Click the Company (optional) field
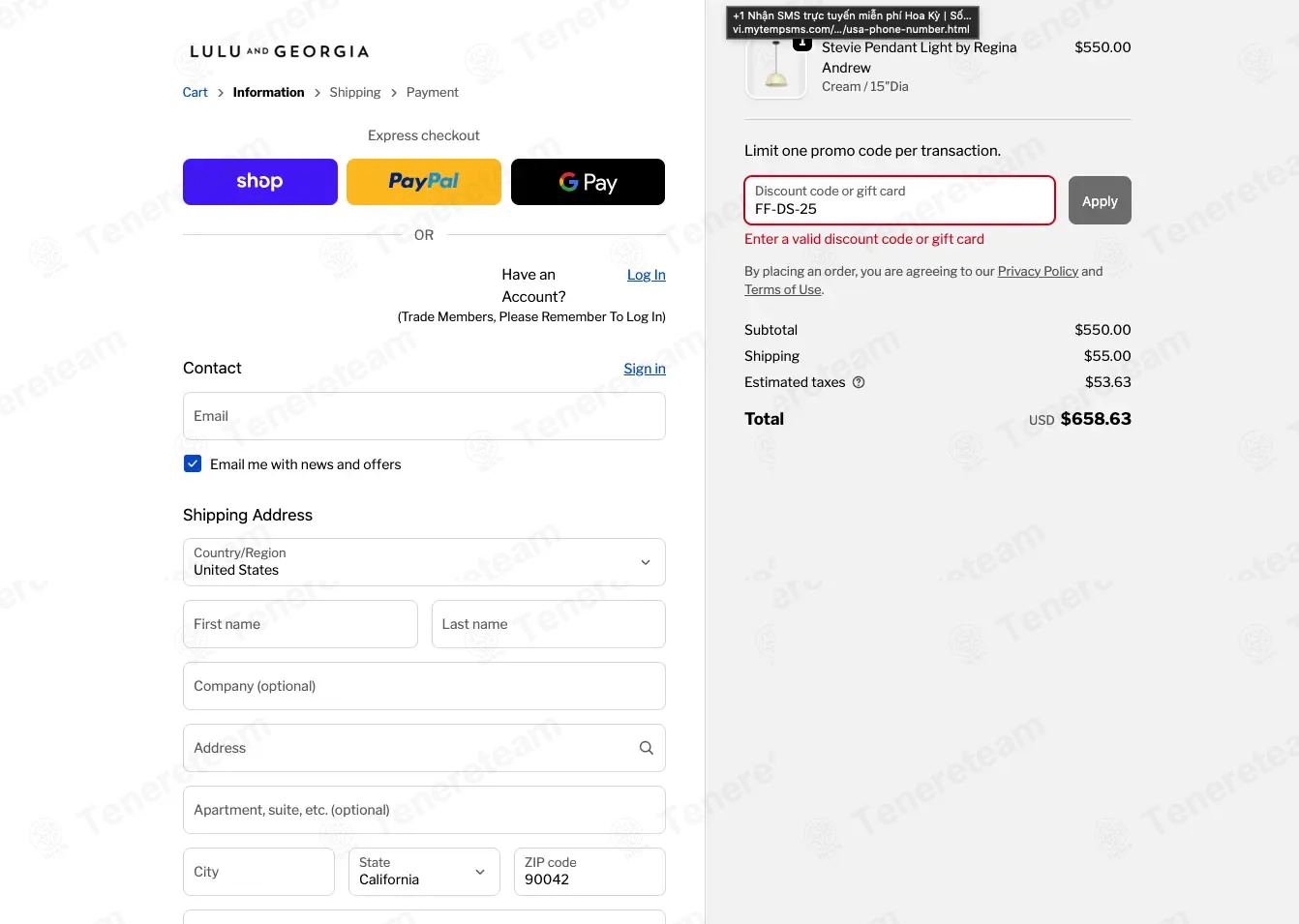Screen dimensions: 1299x924 [424, 686]
